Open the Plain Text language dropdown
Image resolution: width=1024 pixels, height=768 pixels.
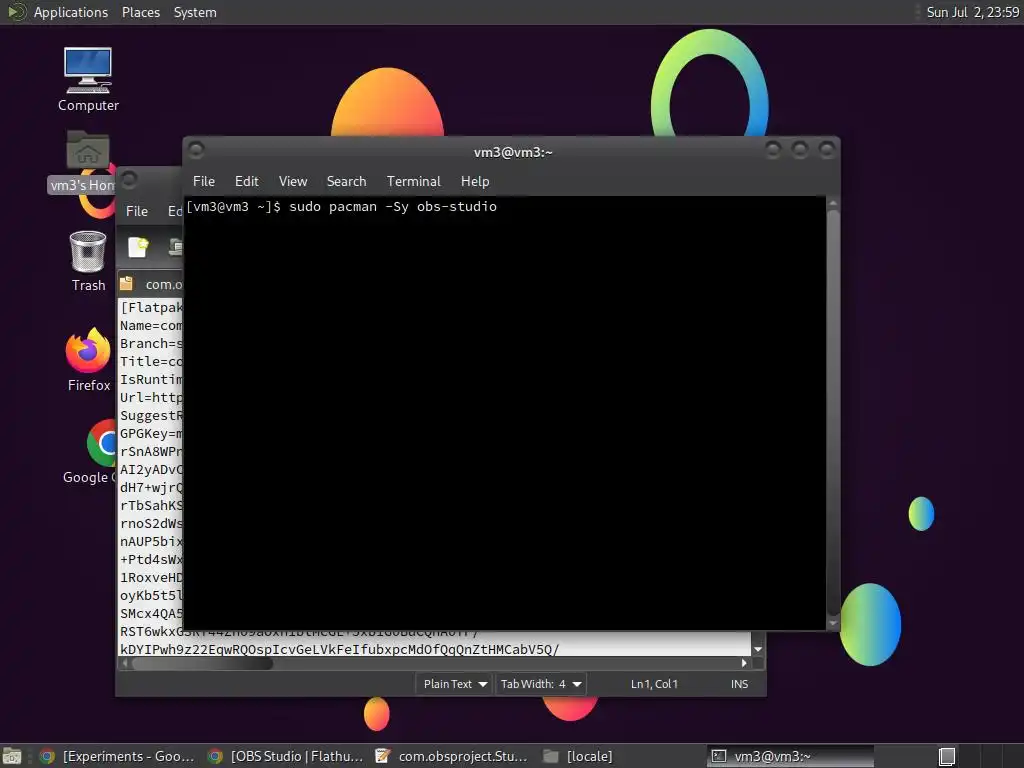click(x=455, y=684)
